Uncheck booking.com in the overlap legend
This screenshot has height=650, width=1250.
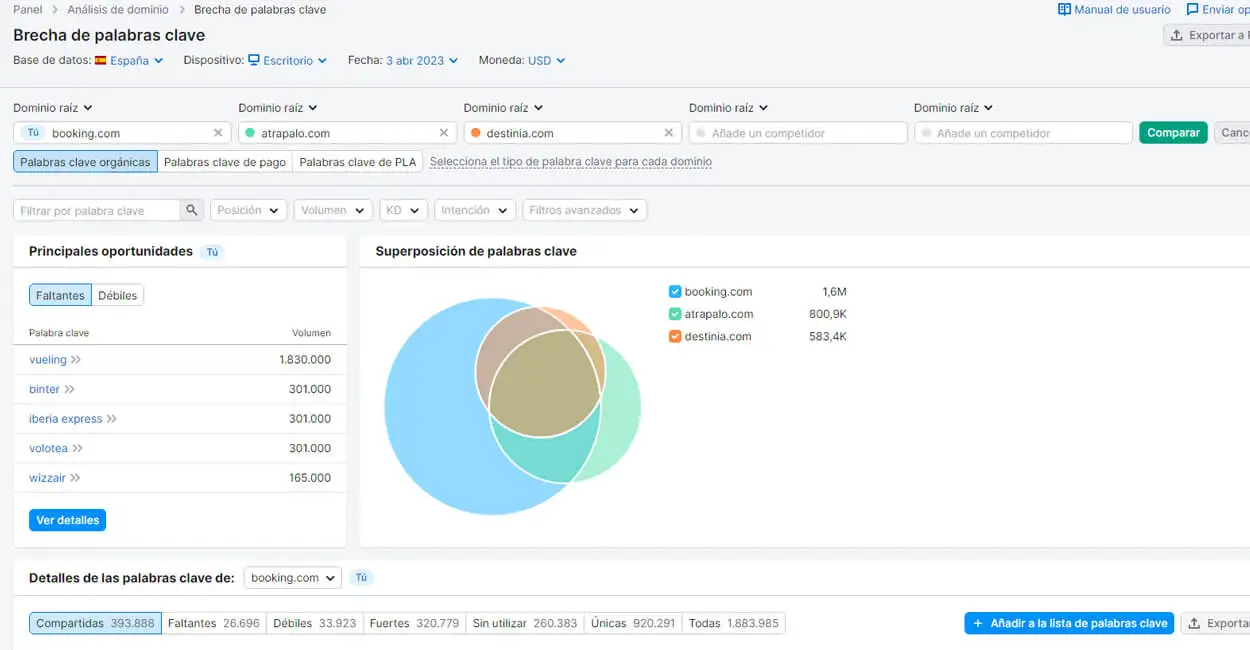coord(675,292)
